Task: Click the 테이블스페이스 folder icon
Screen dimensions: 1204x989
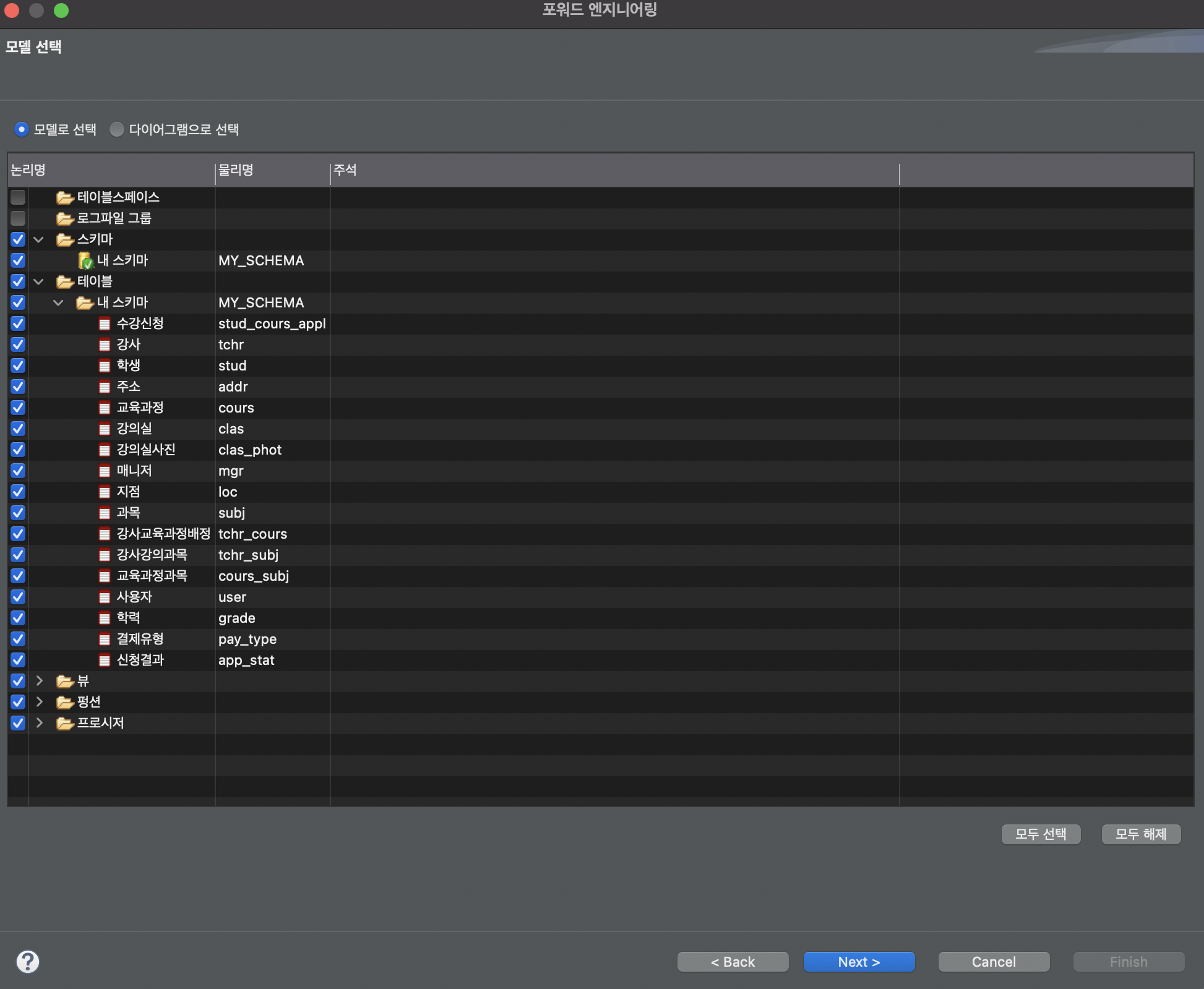Action: coord(65,197)
